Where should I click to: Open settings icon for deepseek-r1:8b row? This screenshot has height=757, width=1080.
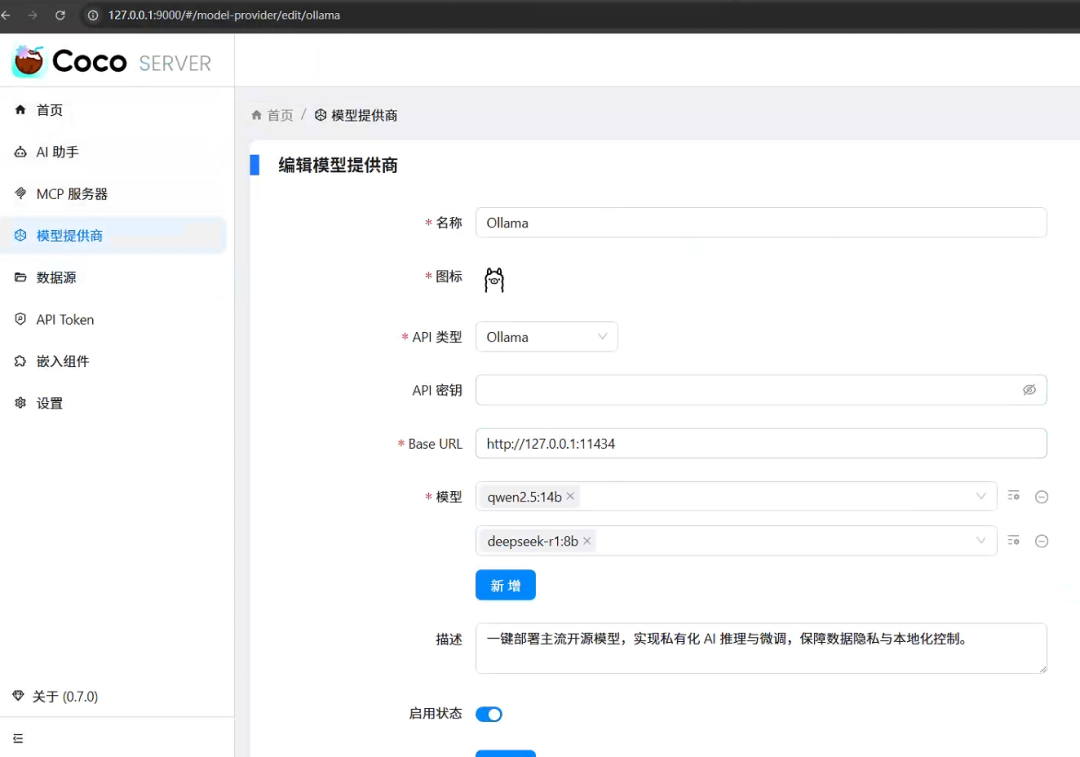point(1013,541)
